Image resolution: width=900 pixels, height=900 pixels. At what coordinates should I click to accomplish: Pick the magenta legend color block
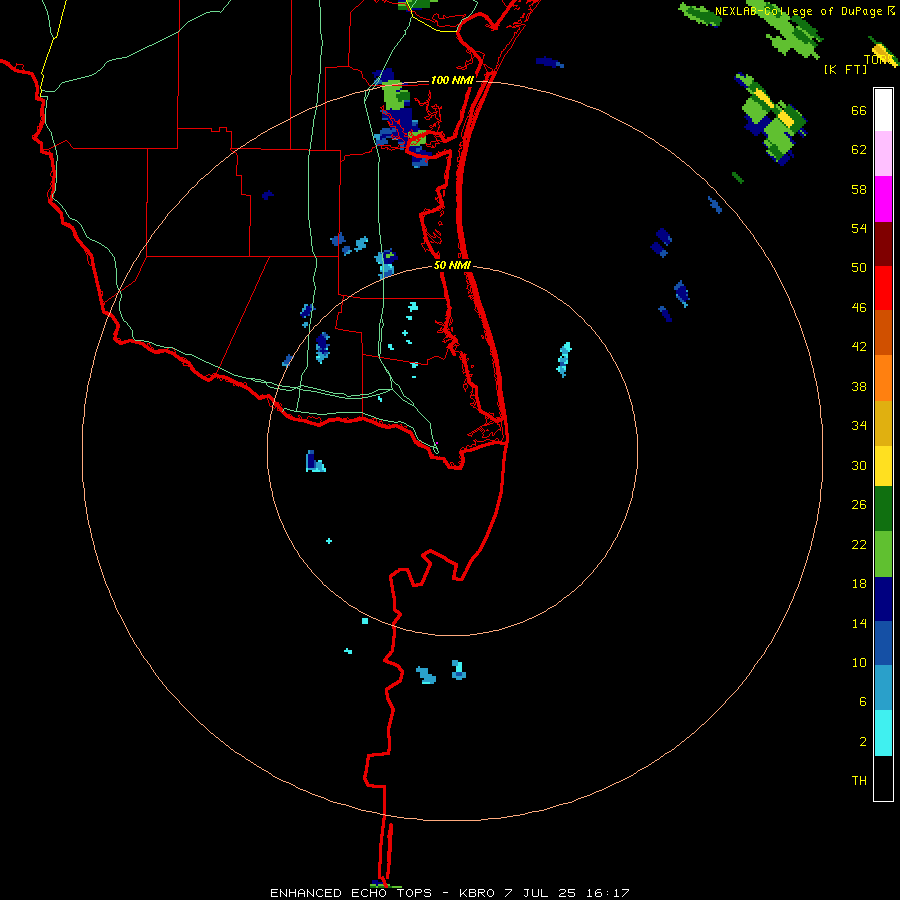pos(883,199)
